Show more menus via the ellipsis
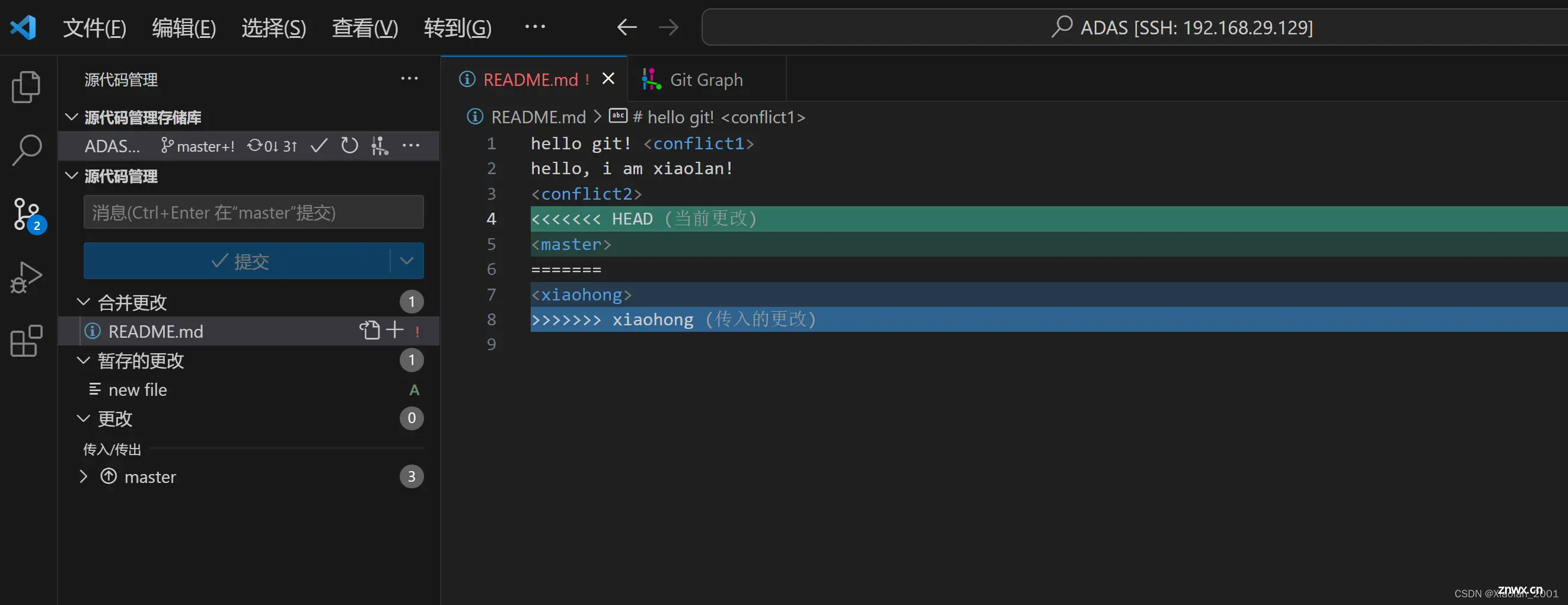The image size is (1568, 605). point(535,27)
